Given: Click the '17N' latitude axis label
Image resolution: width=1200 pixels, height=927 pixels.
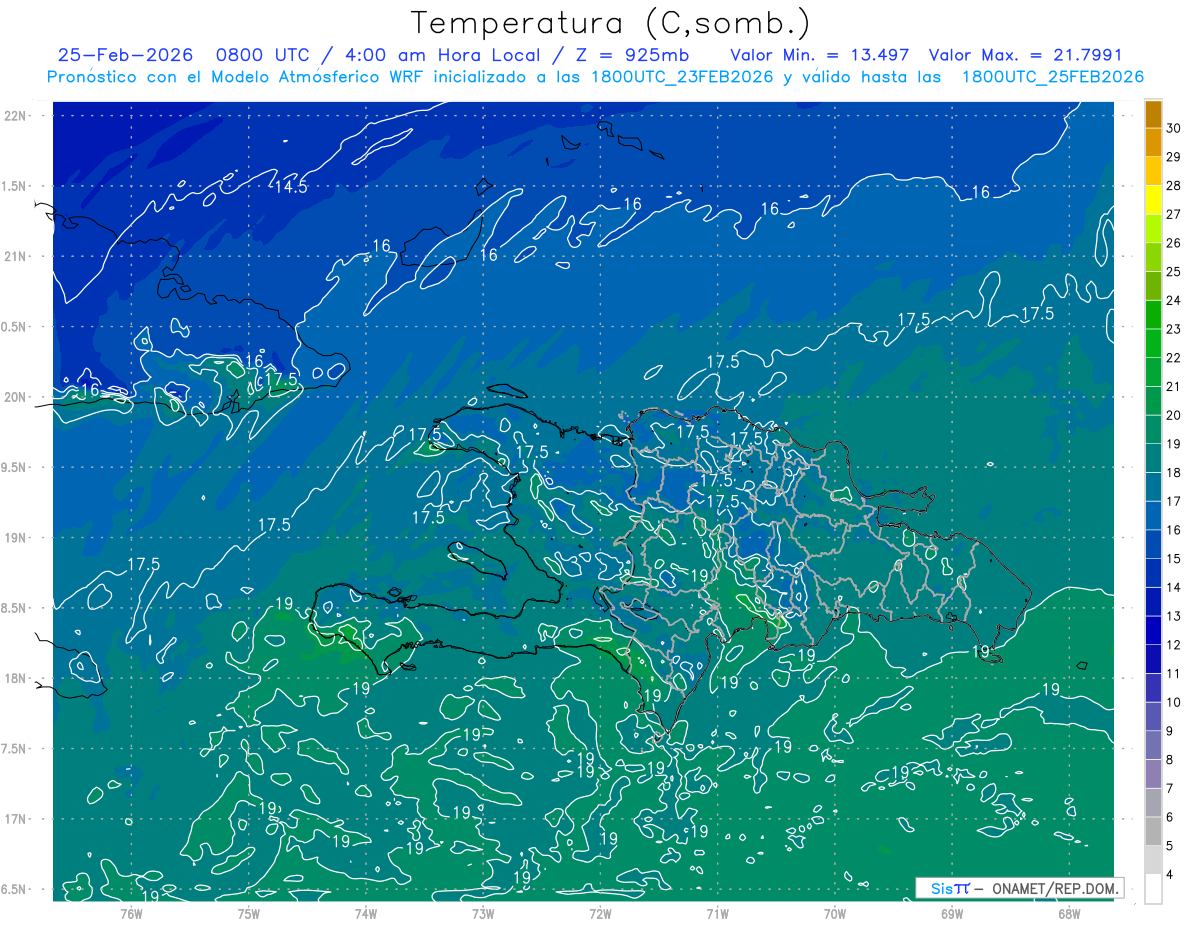Looking at the screenshot, I should [x=16, y=819].
